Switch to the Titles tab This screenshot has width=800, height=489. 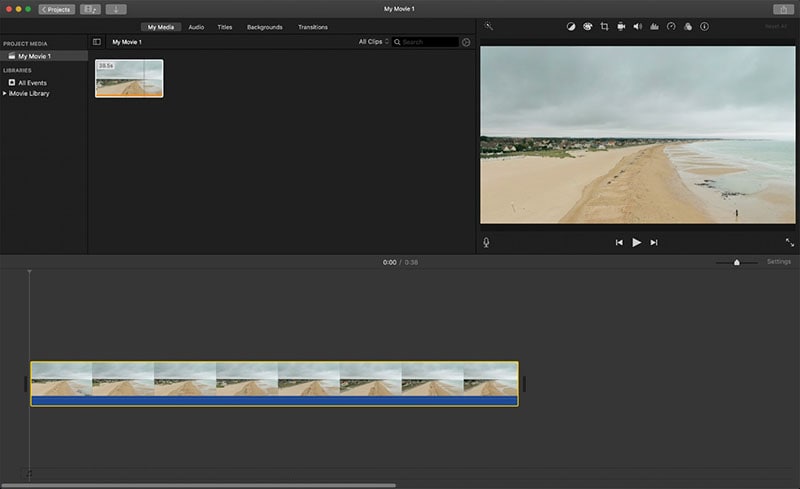(x=225, y=27)
